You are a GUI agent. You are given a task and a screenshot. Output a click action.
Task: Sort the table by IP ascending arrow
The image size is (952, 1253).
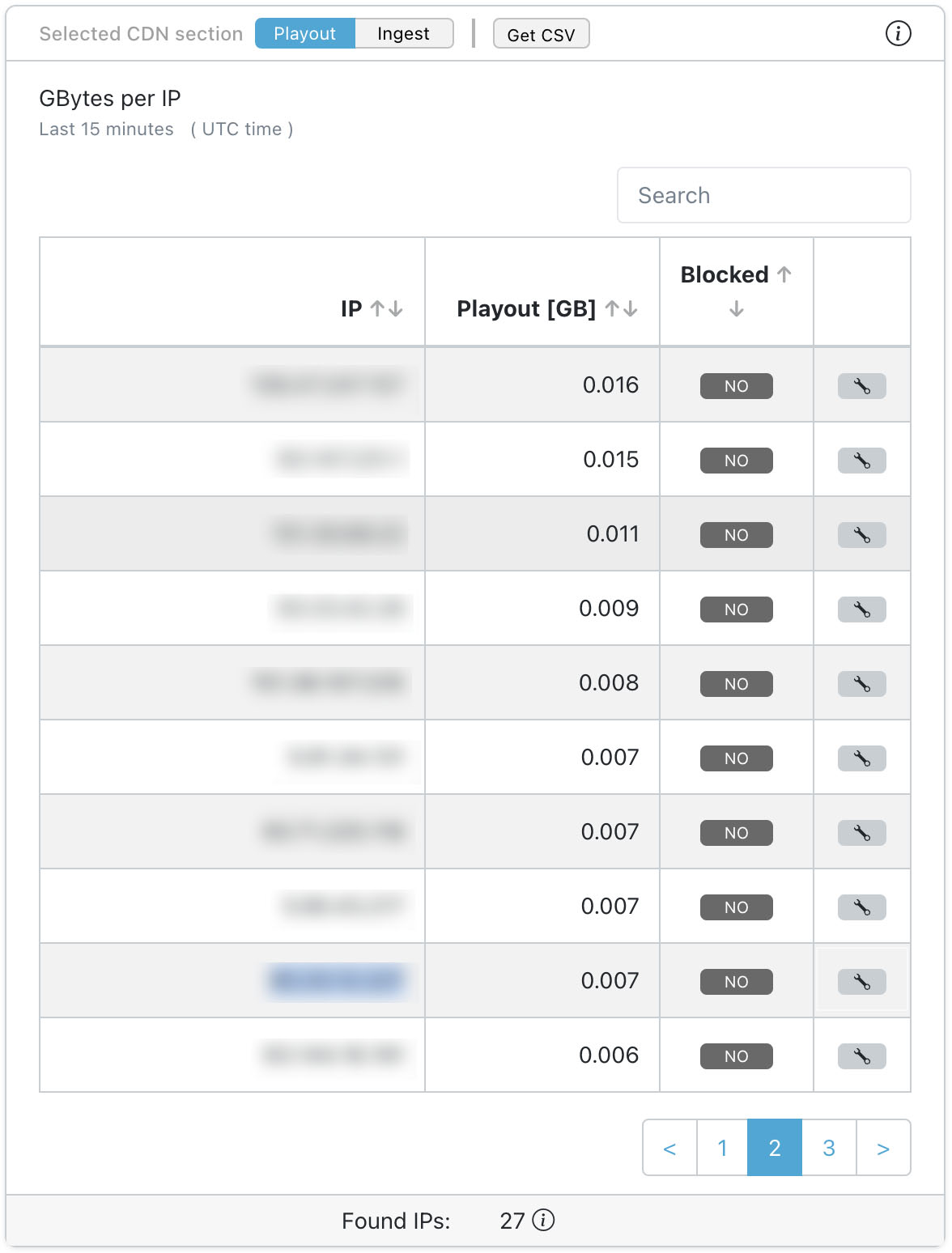377,308
